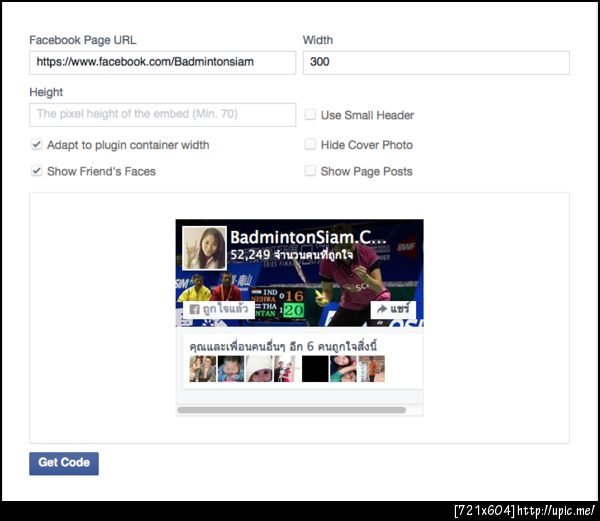Viewport: 600px width, 521px height.
Task: Uncheck Adapt to plugin container width
Action: pyautogui.click(x=37, y=145)
